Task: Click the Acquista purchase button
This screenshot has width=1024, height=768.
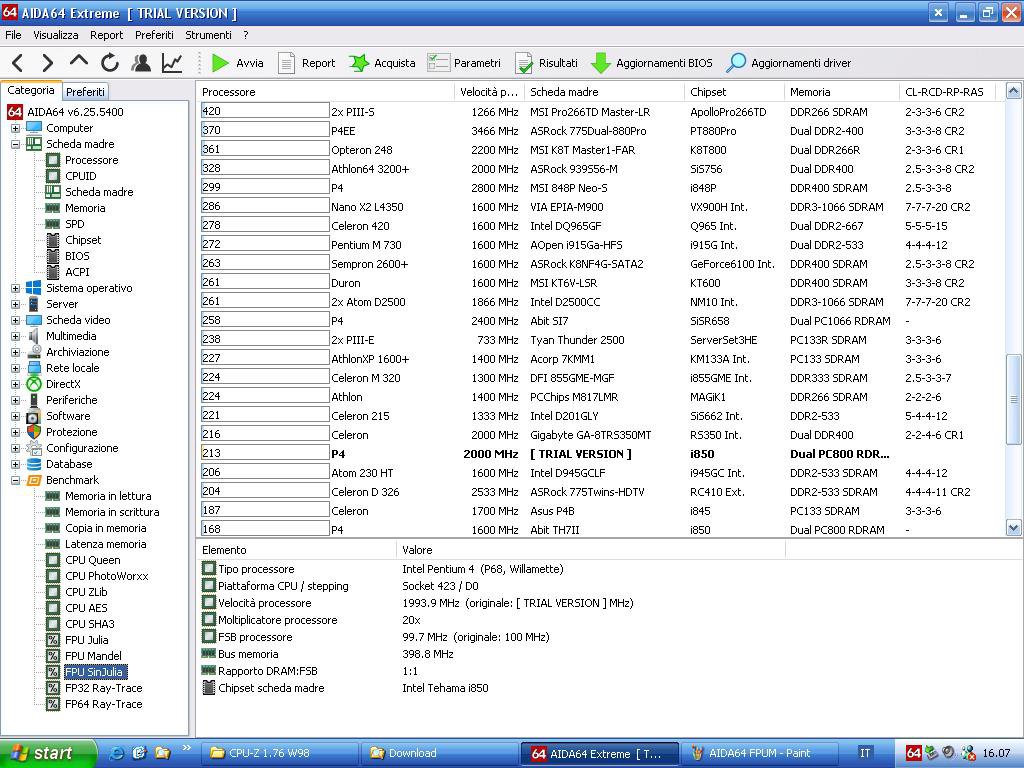Action: point(381,63)
